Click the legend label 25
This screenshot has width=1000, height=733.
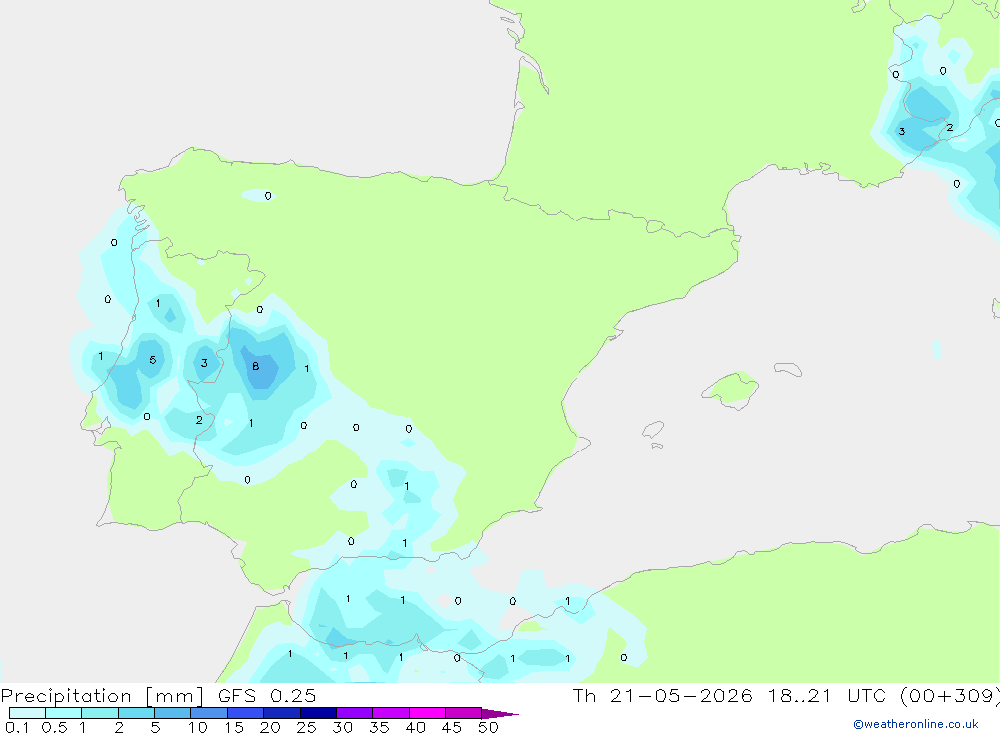pos(306,727)
